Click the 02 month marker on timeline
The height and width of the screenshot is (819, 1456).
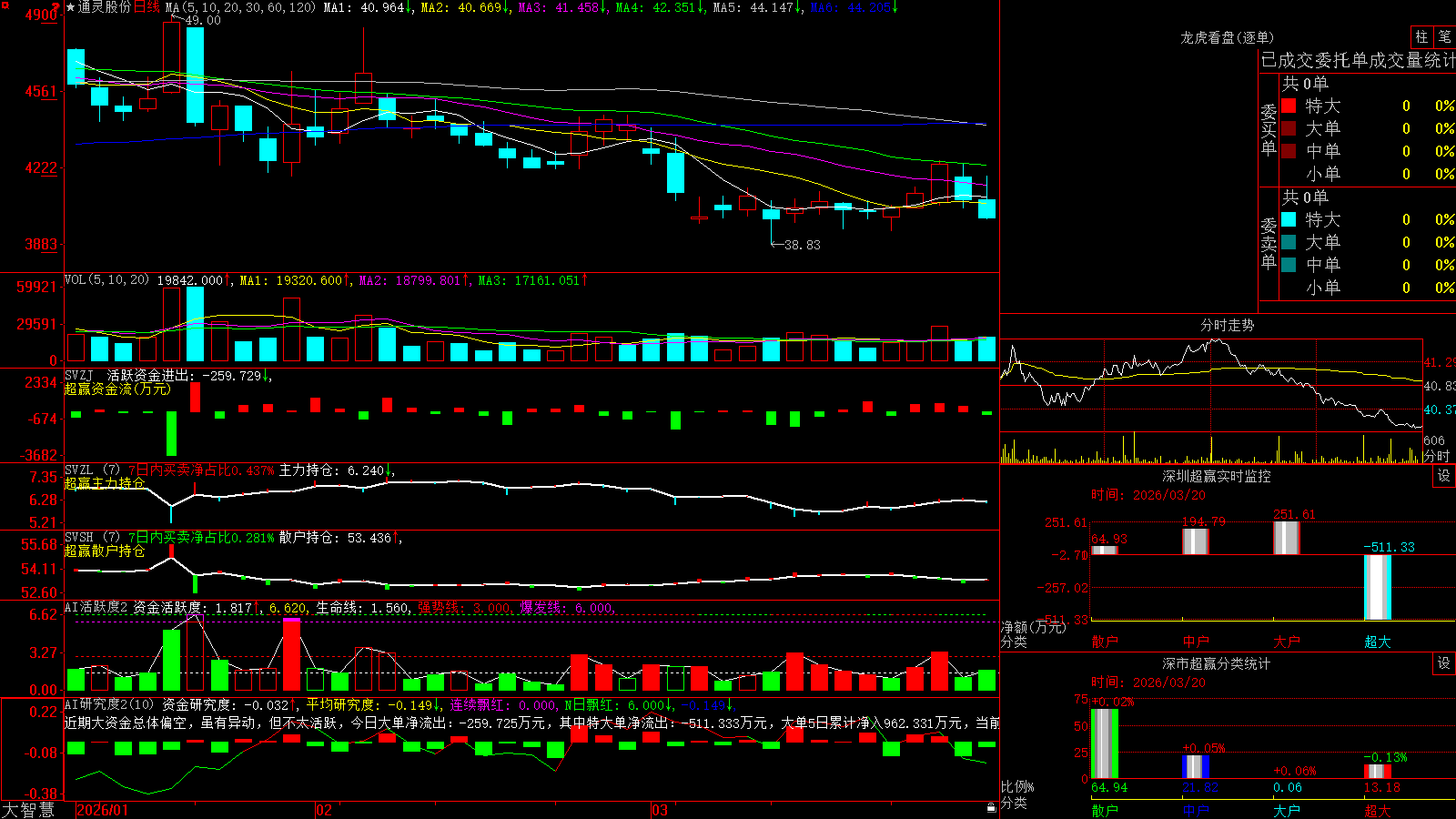[324, 810]
